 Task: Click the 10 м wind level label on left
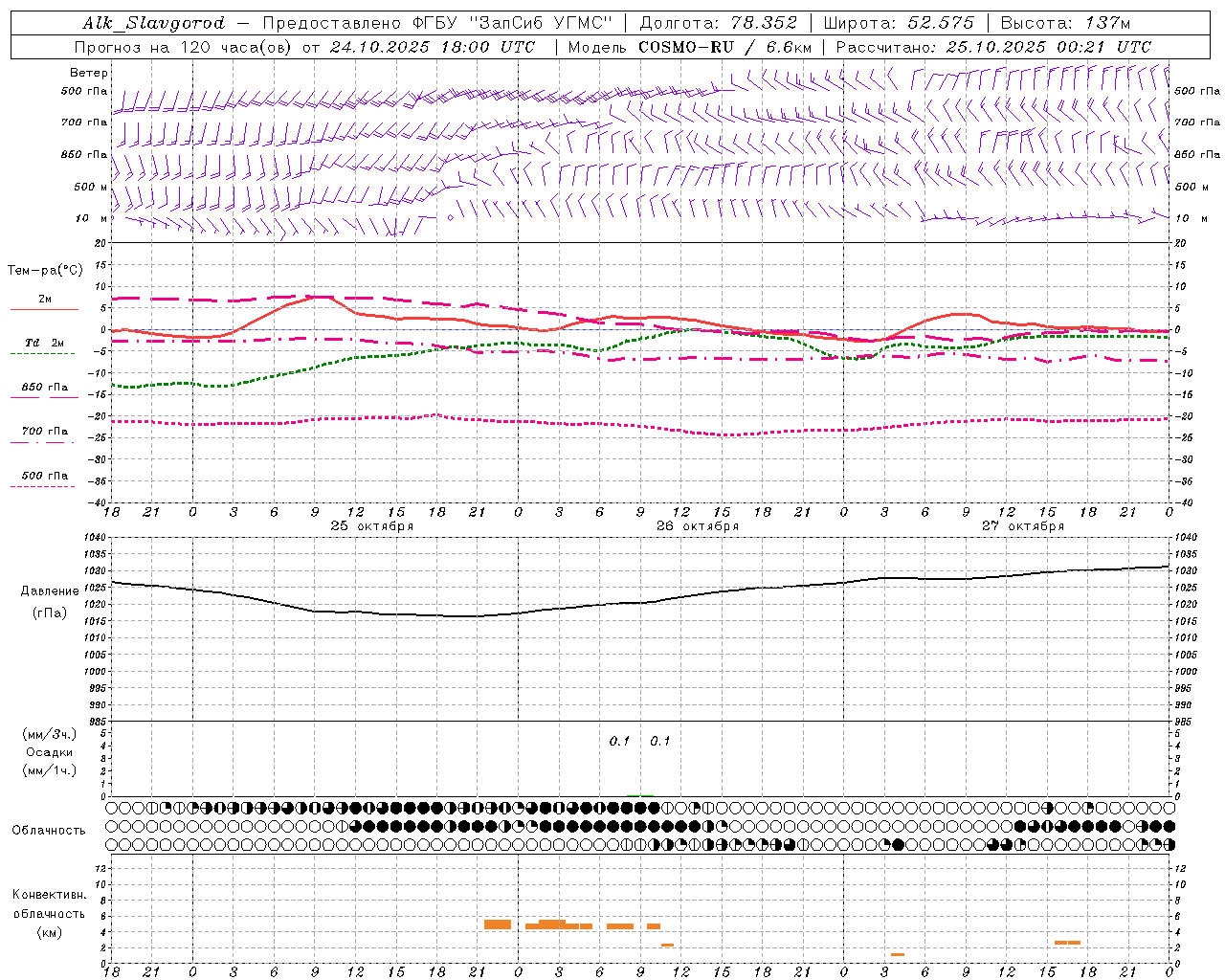(x=92, y=218)
